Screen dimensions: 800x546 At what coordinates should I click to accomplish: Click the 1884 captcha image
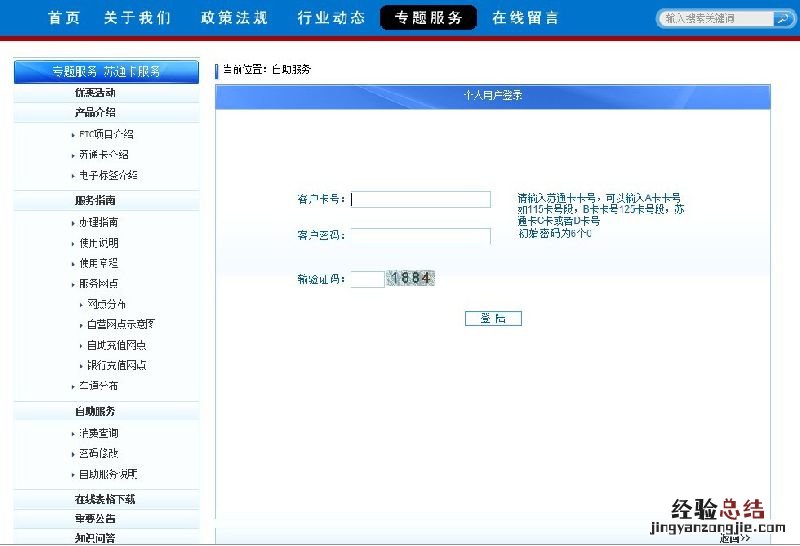pyautogui.click(x=410, y=278)
